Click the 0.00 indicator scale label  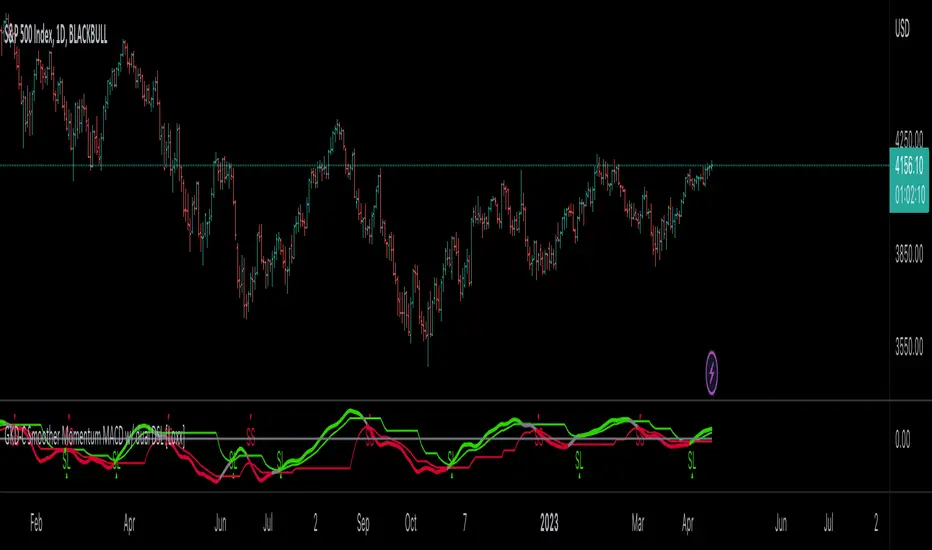tap(902, 439)
